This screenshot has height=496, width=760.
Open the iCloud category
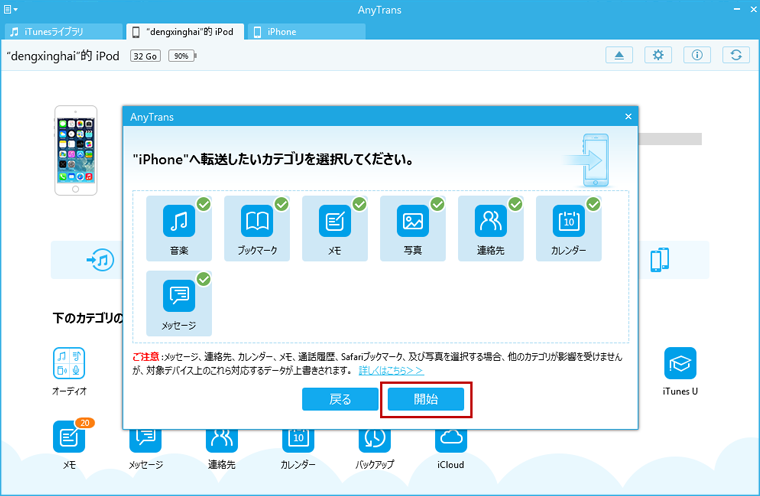(451, 449)
